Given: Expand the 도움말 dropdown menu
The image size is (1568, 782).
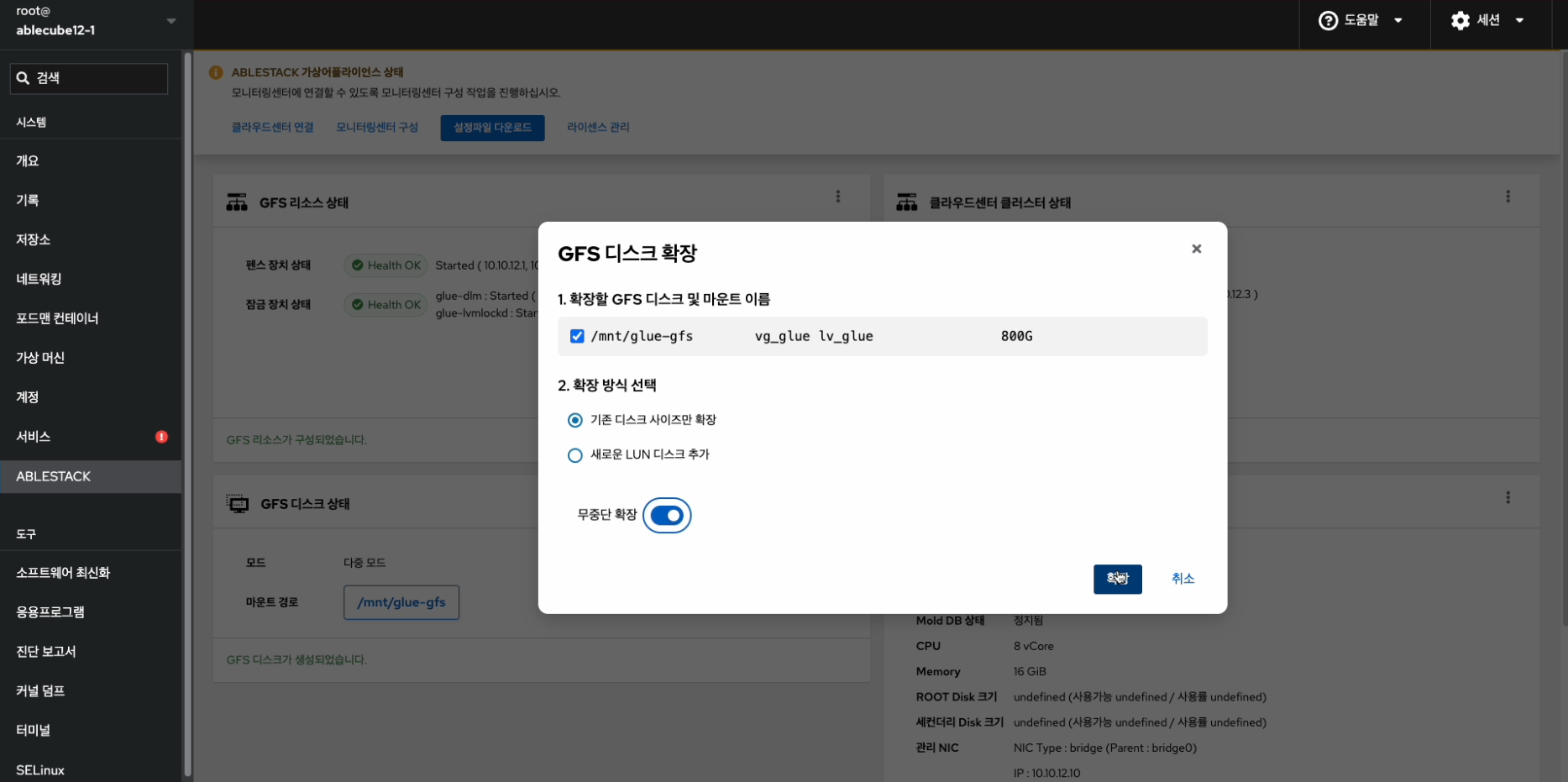Looking at the screenshot, I should coord(1398,20).
